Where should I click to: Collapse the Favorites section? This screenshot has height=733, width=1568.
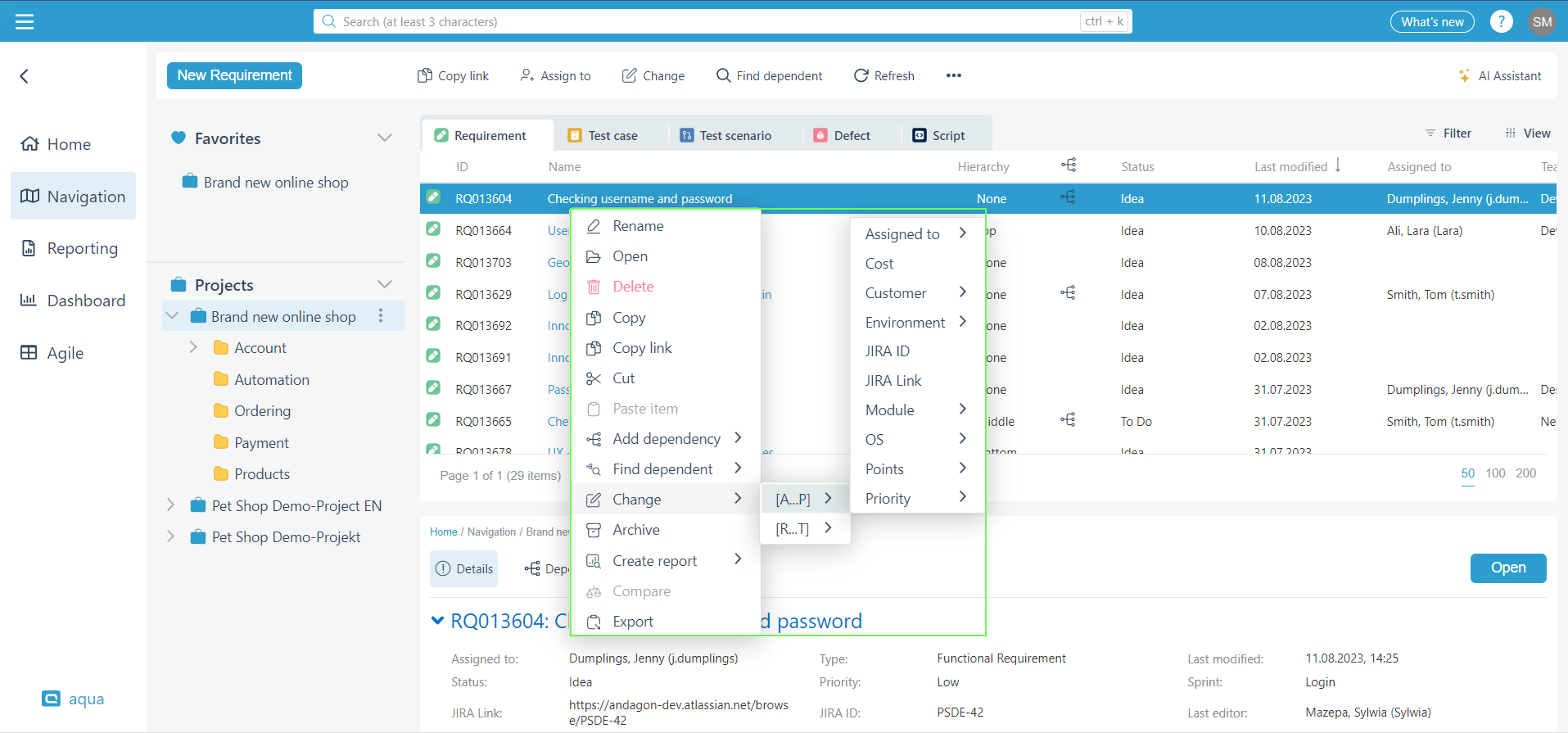tap(384, 138)
